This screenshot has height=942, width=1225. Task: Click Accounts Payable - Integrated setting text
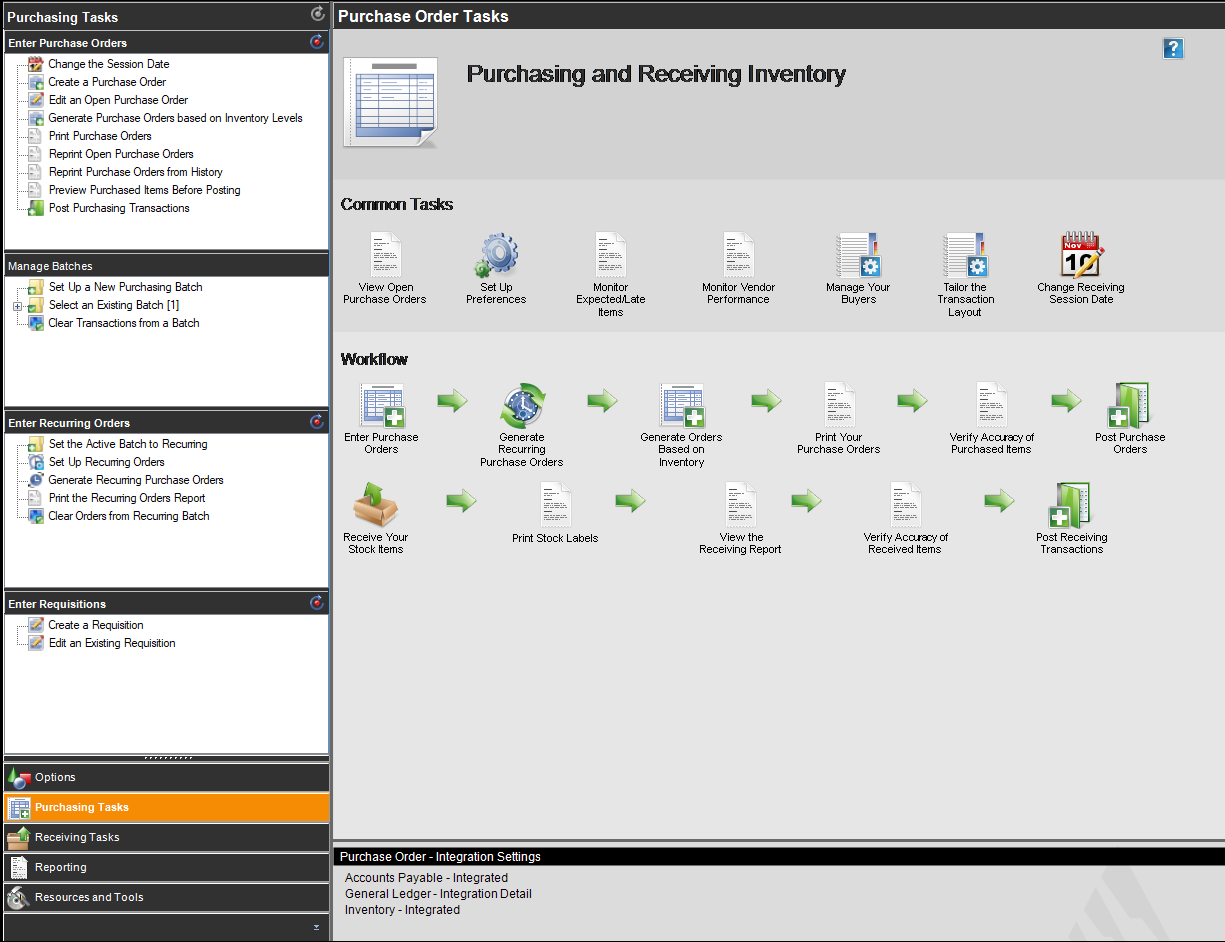pyautogui.click(x=426, y=878)
